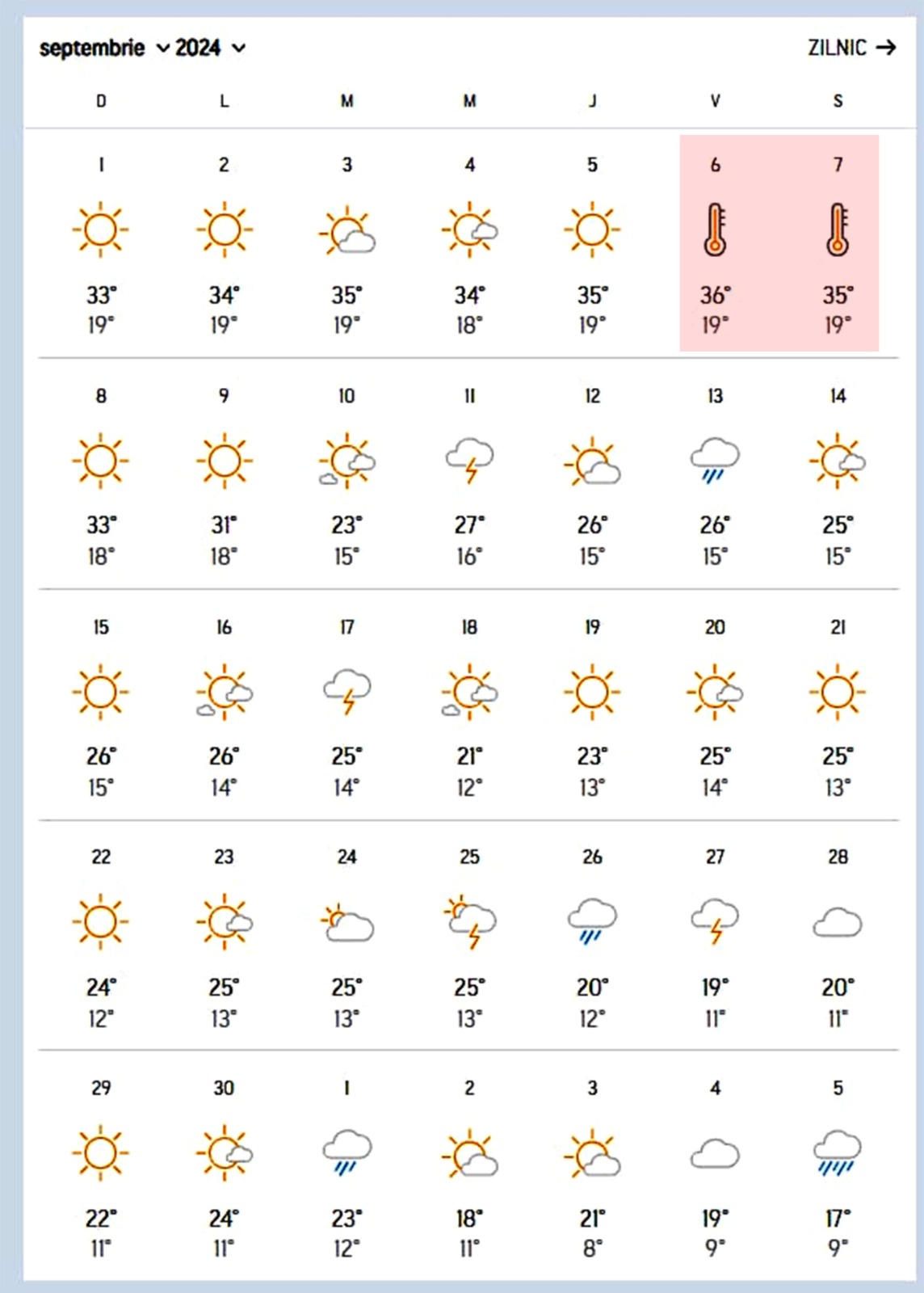Click the thermometer icon on September 7

click(838, 230)
